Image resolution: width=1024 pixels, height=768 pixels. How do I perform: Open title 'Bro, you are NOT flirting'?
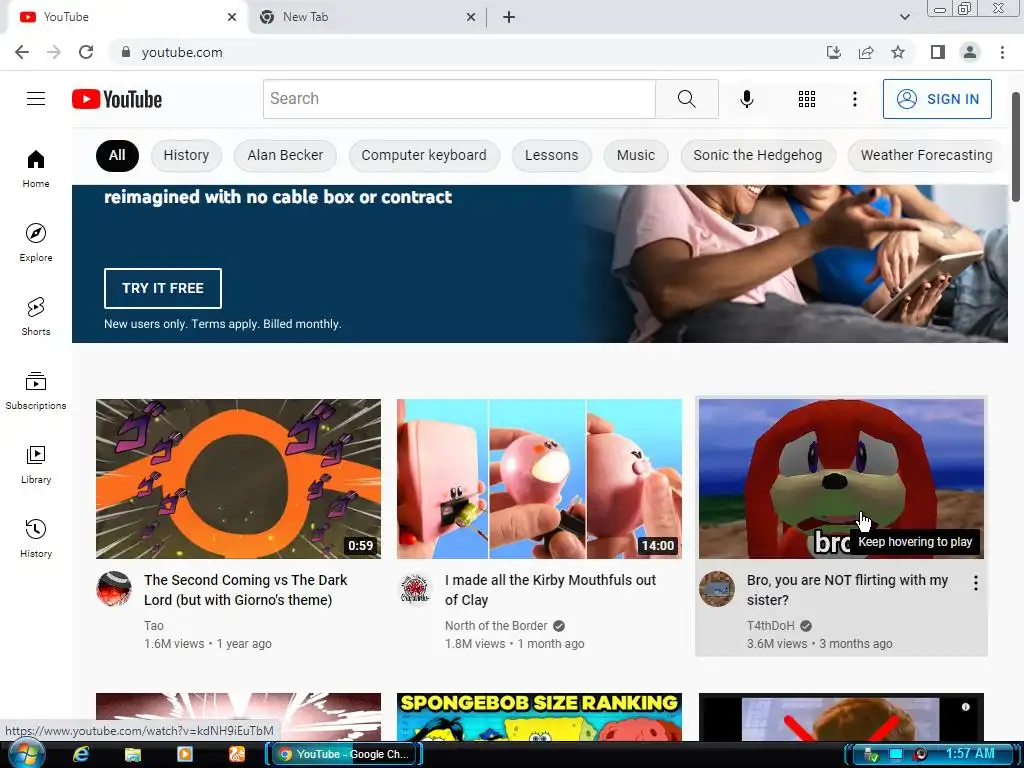[x=847, y=590]
